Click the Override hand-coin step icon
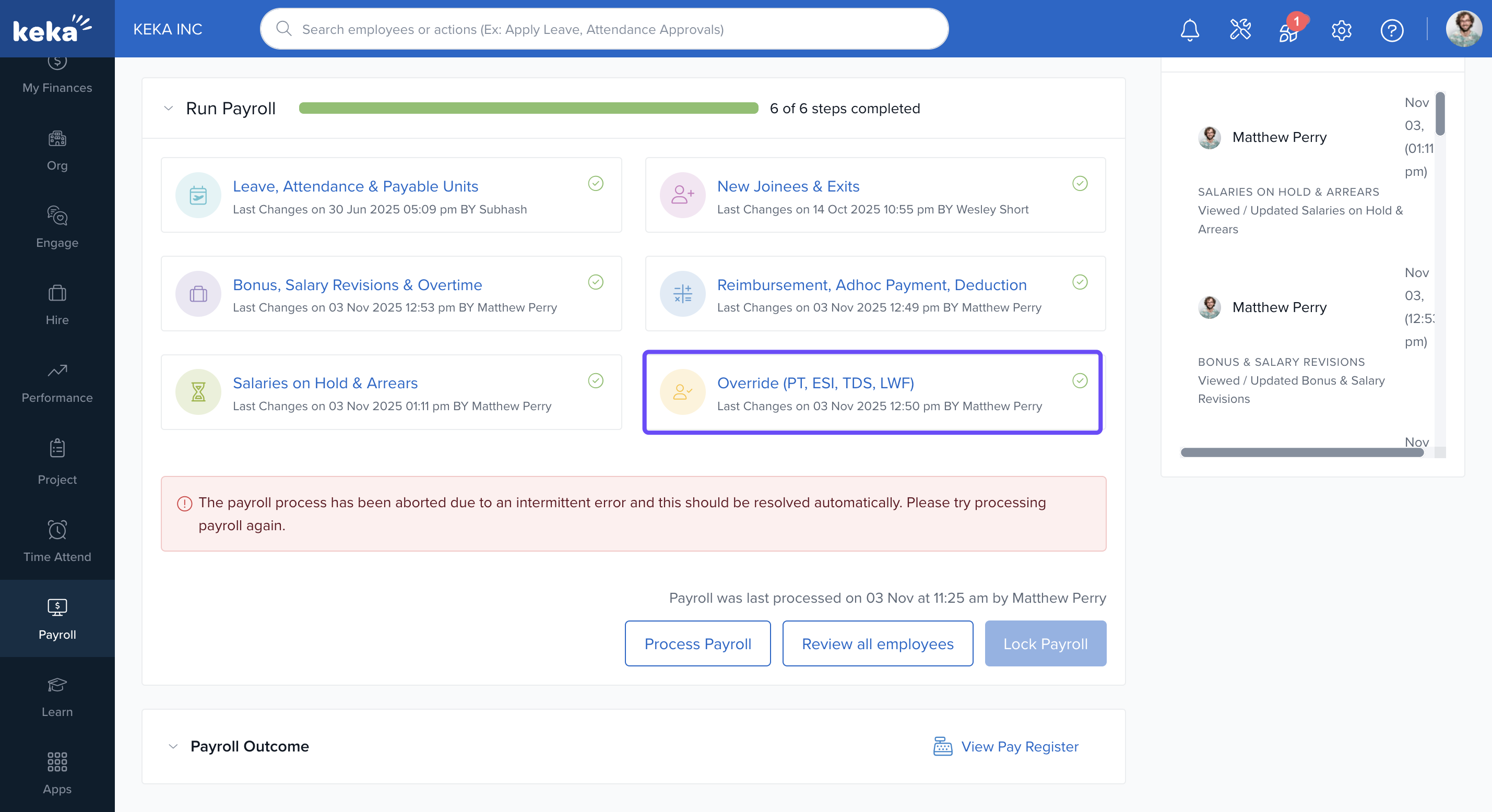1492x812 pixels. coord(682,392)
